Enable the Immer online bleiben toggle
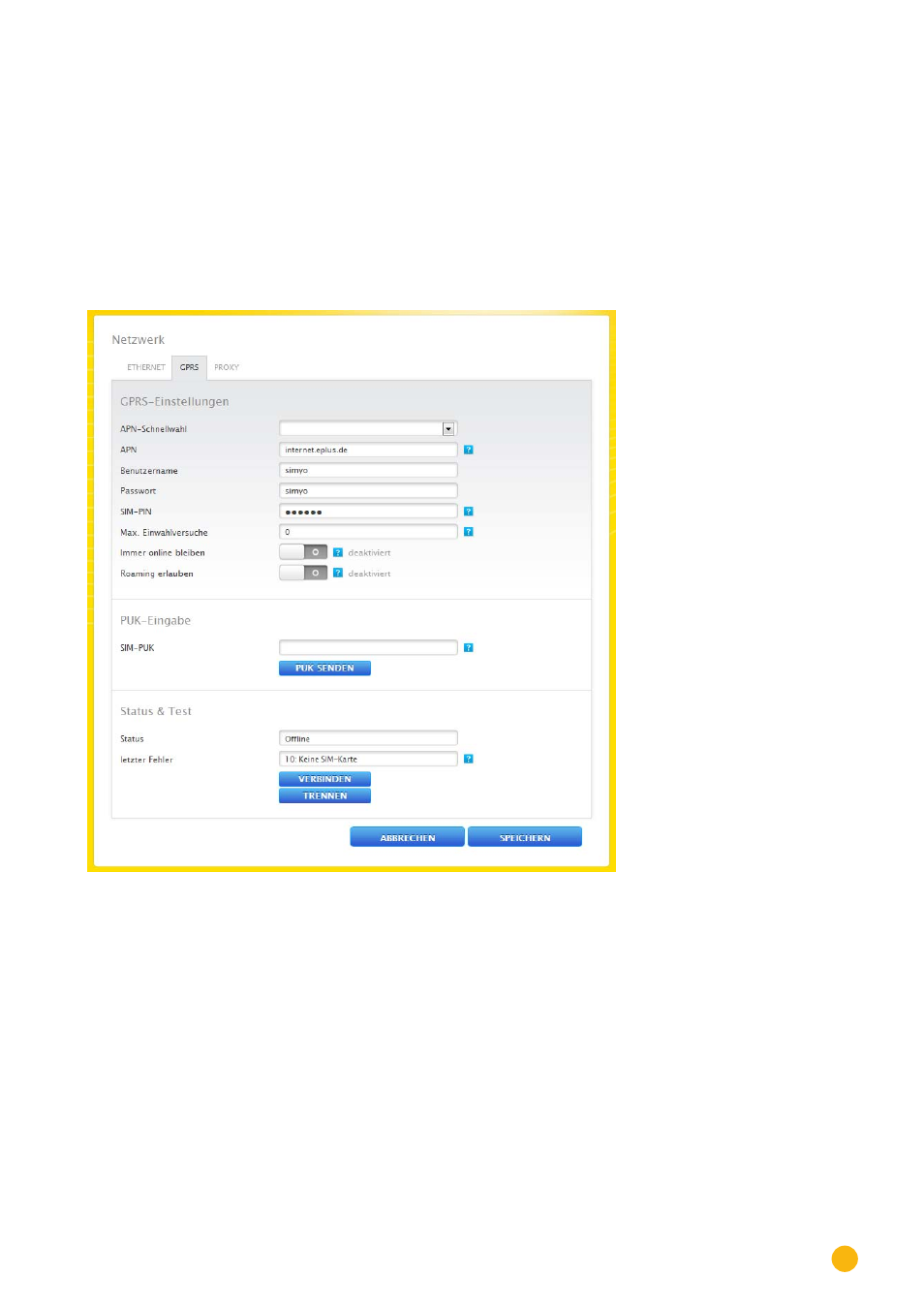 point(303,552)
